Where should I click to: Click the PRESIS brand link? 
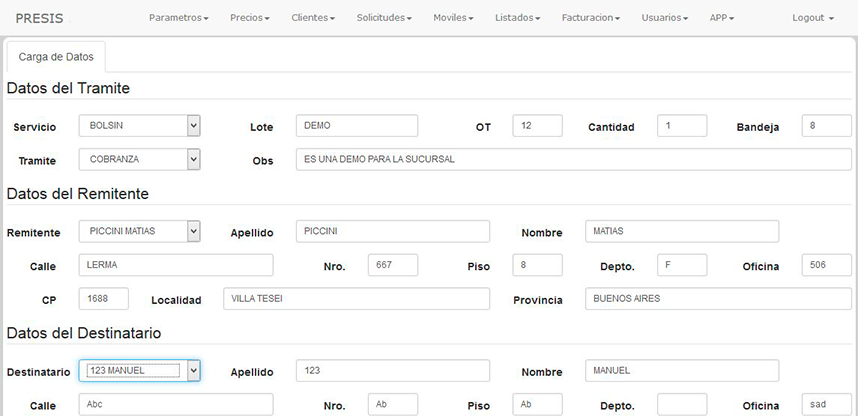pos(40,18)
